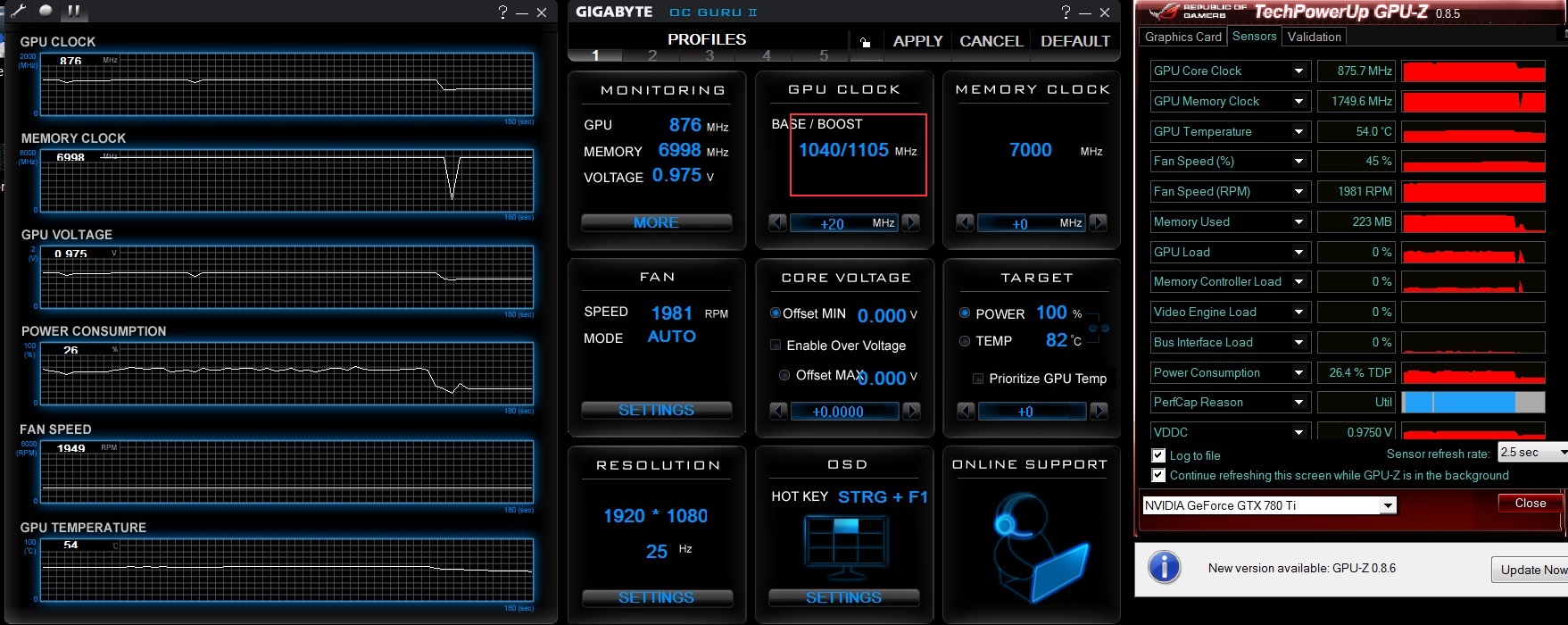Click the link icon between Power and Temp

coord(1099,329)
